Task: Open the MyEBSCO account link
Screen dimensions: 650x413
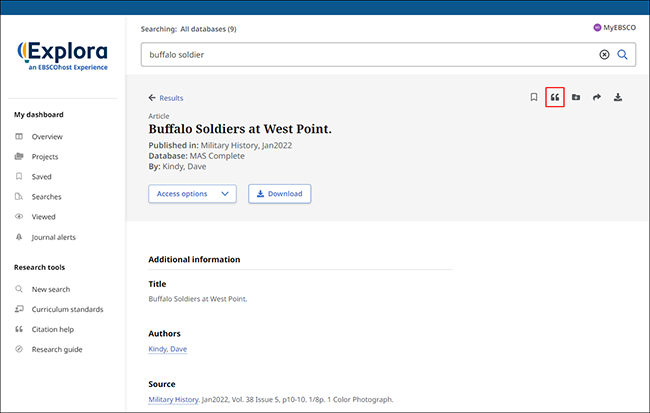Action: coord(619,27)
